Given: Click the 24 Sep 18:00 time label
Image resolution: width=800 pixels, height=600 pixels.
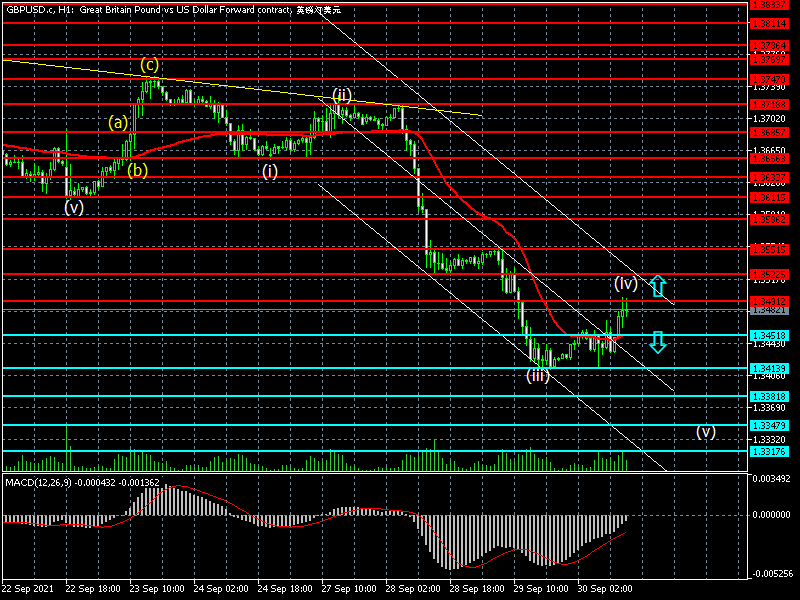Looking at the screenshot, I should 285,589.
